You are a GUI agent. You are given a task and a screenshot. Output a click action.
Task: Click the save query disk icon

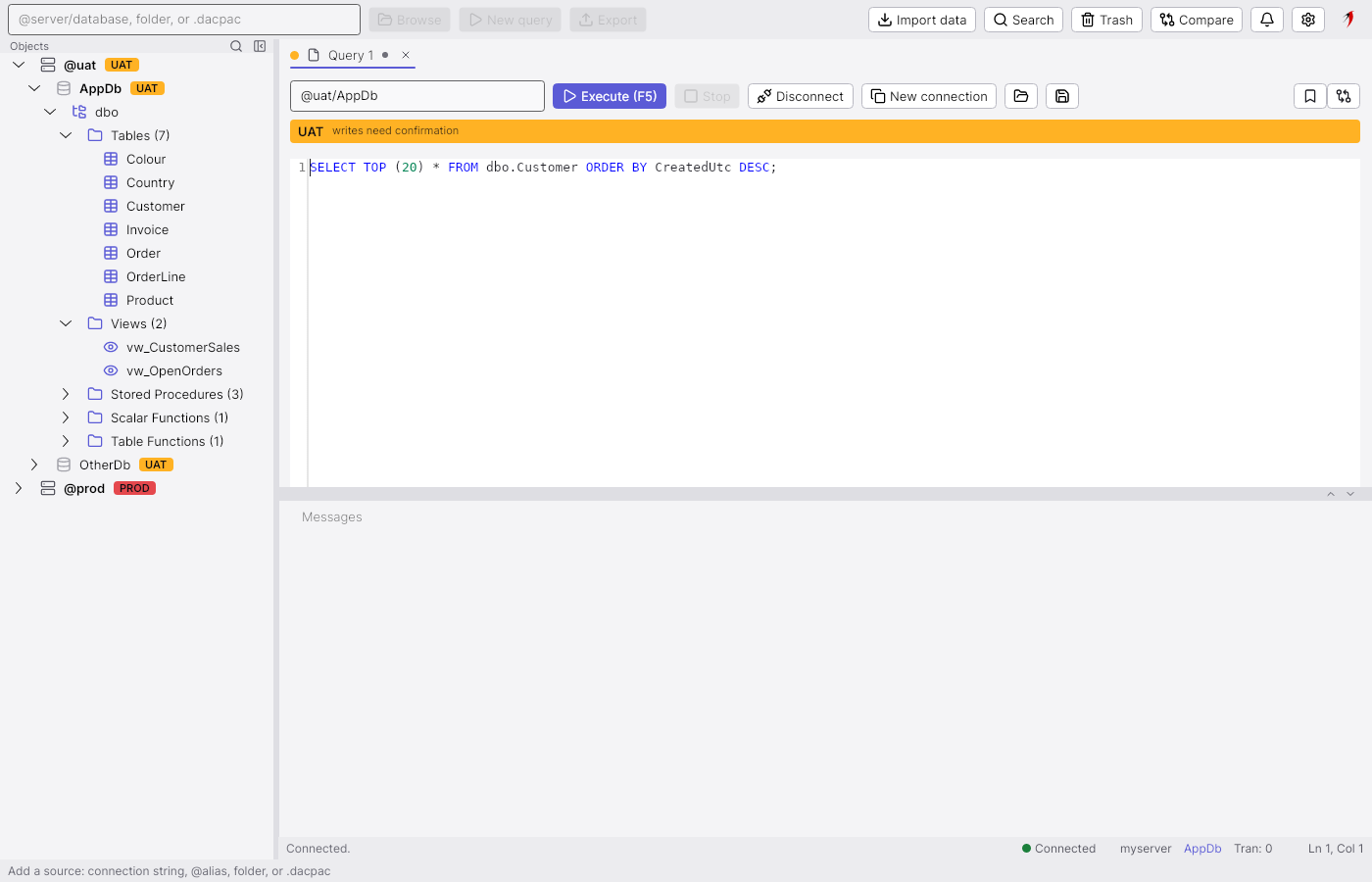(1062, 96)
